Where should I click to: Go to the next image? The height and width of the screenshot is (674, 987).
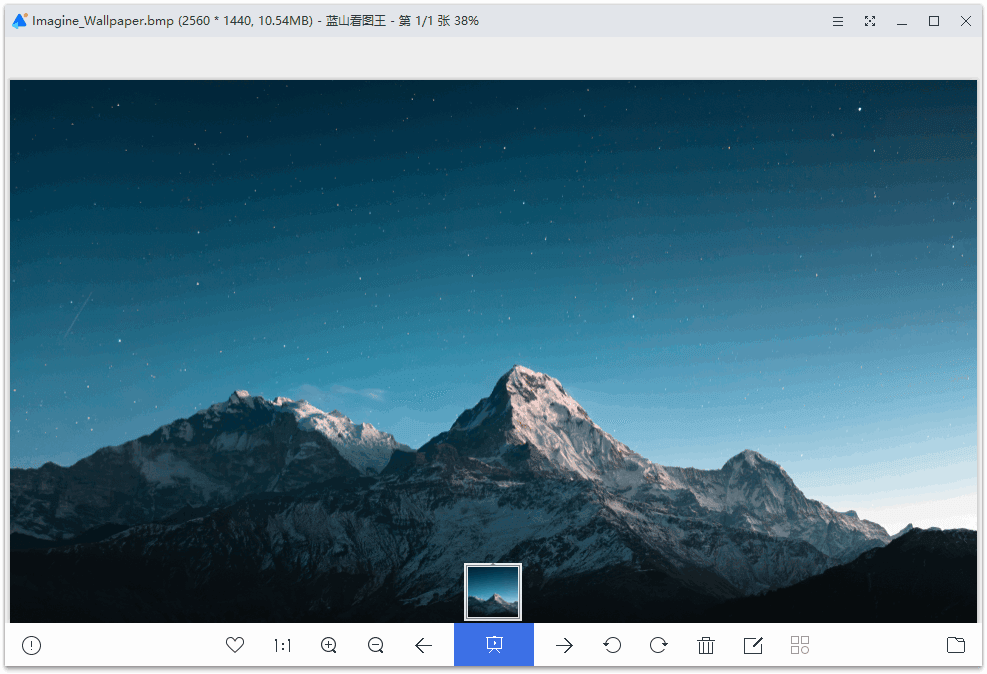coord(565,646)
